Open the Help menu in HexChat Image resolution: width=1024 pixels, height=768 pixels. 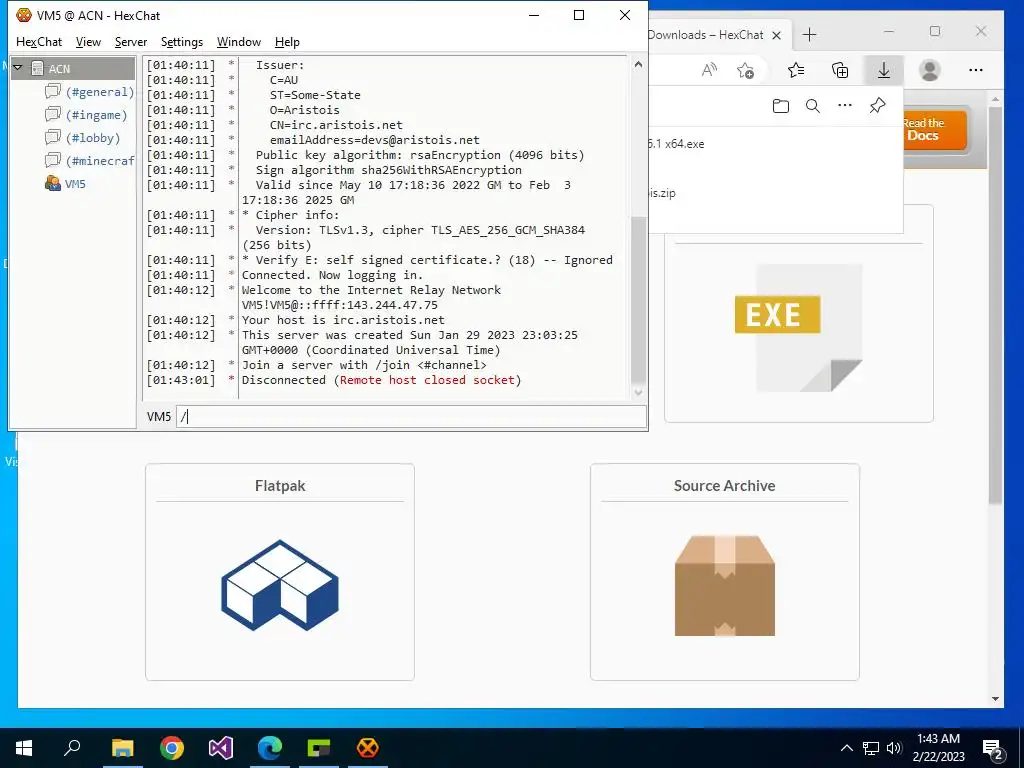(287, 42)
